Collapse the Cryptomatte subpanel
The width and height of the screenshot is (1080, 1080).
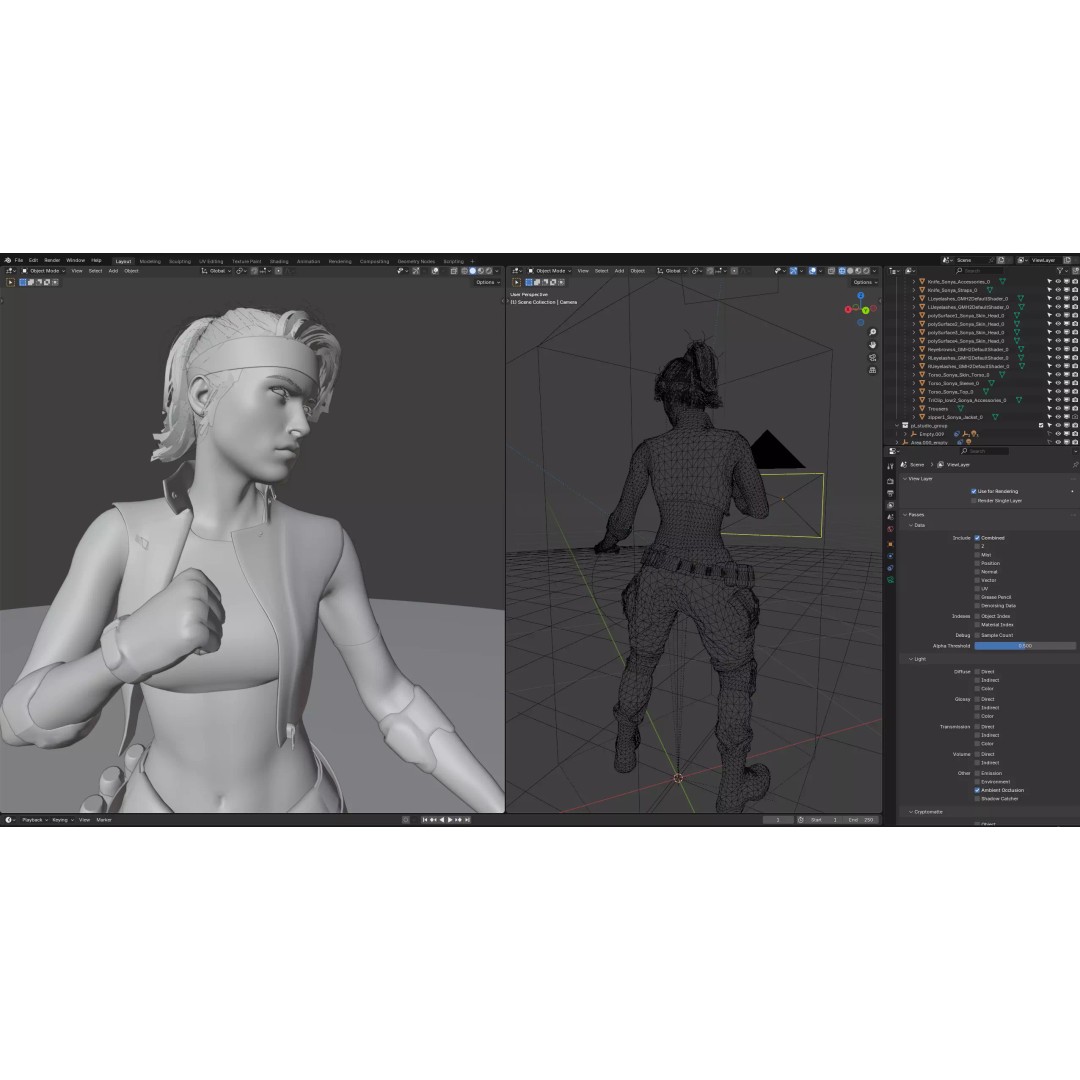(x=911, y=812)
